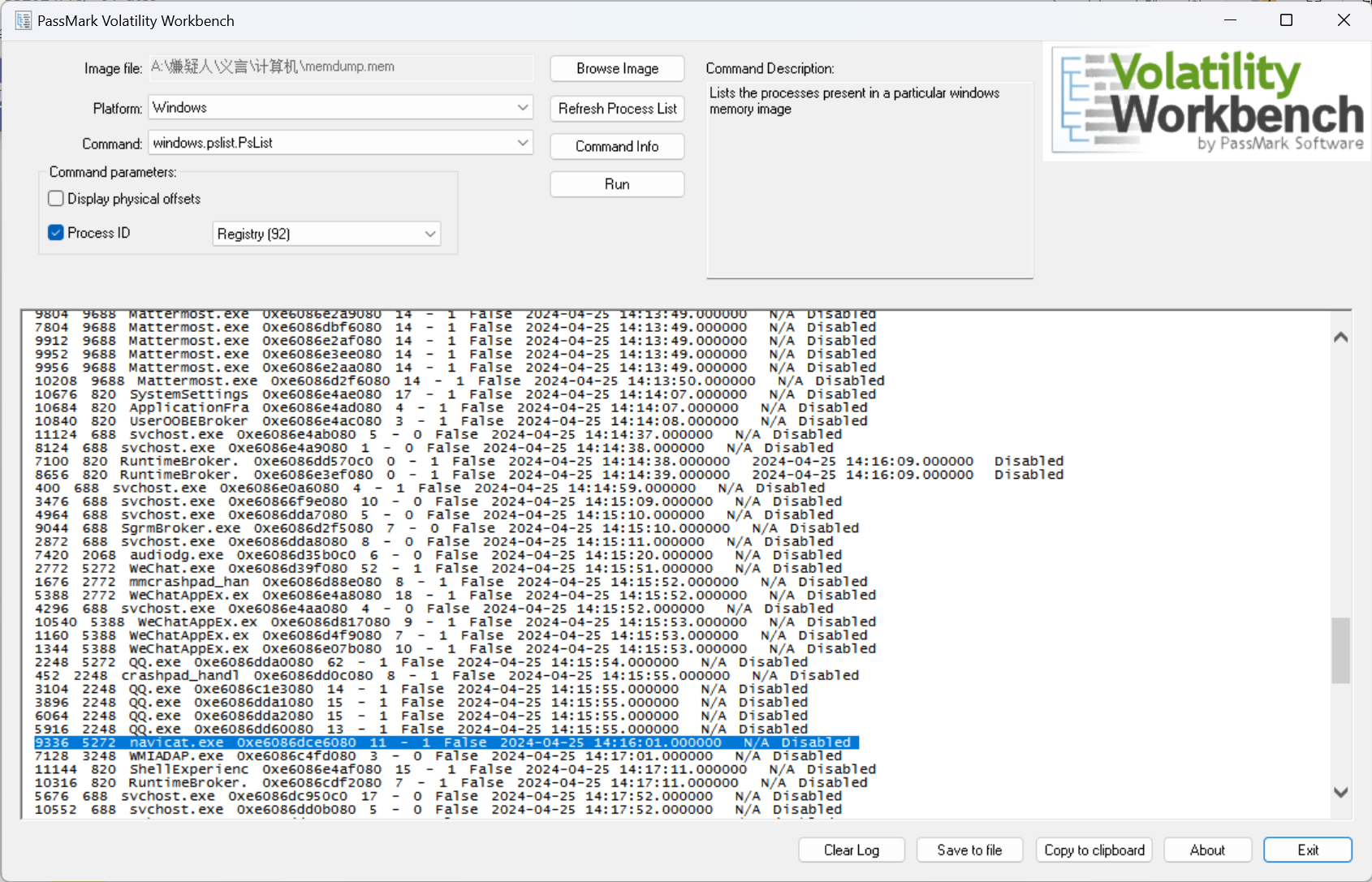
Task: Run the selected command
Action: (x=617, y=184)
